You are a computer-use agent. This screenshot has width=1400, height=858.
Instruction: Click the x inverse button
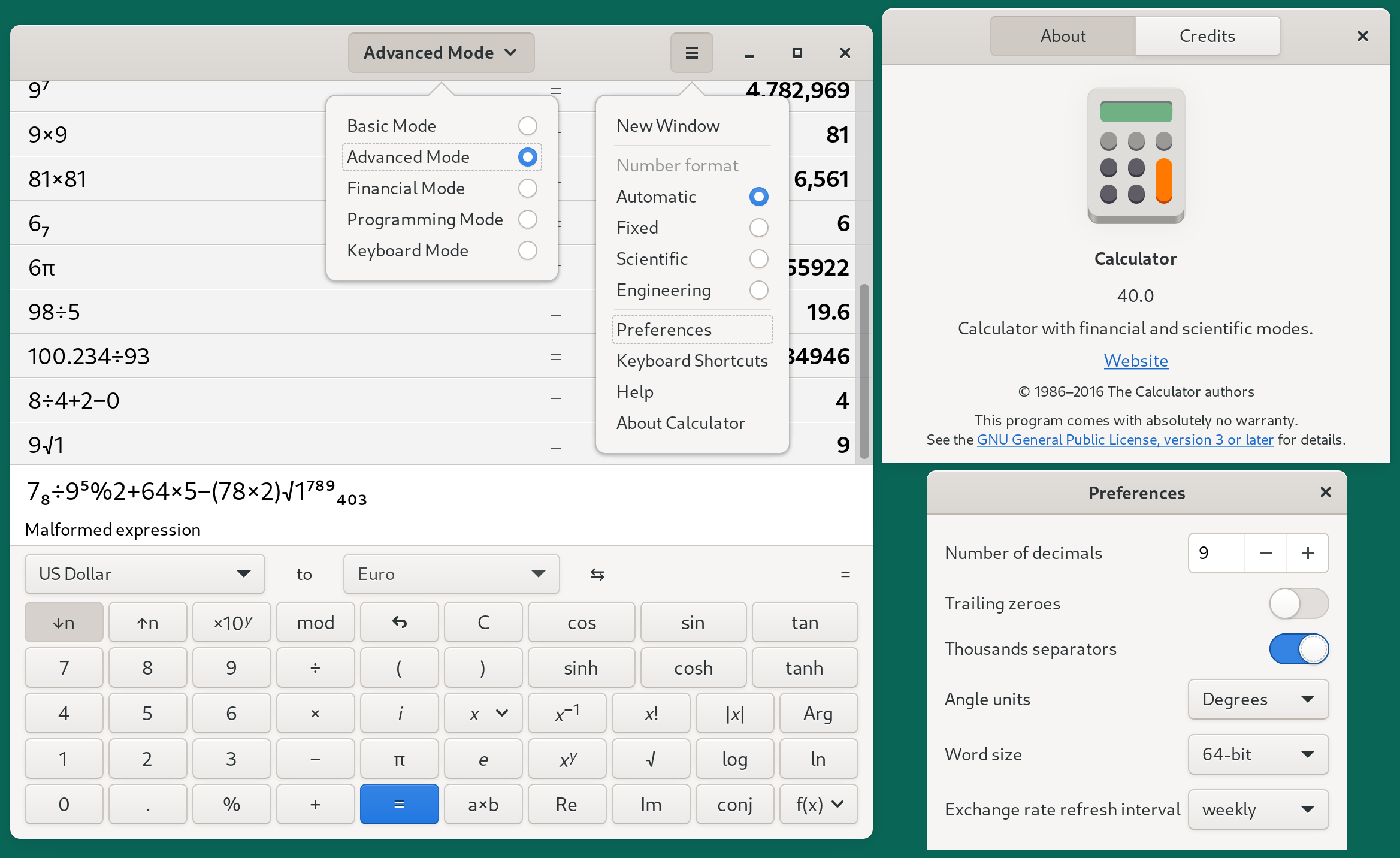tap(567, 714)
